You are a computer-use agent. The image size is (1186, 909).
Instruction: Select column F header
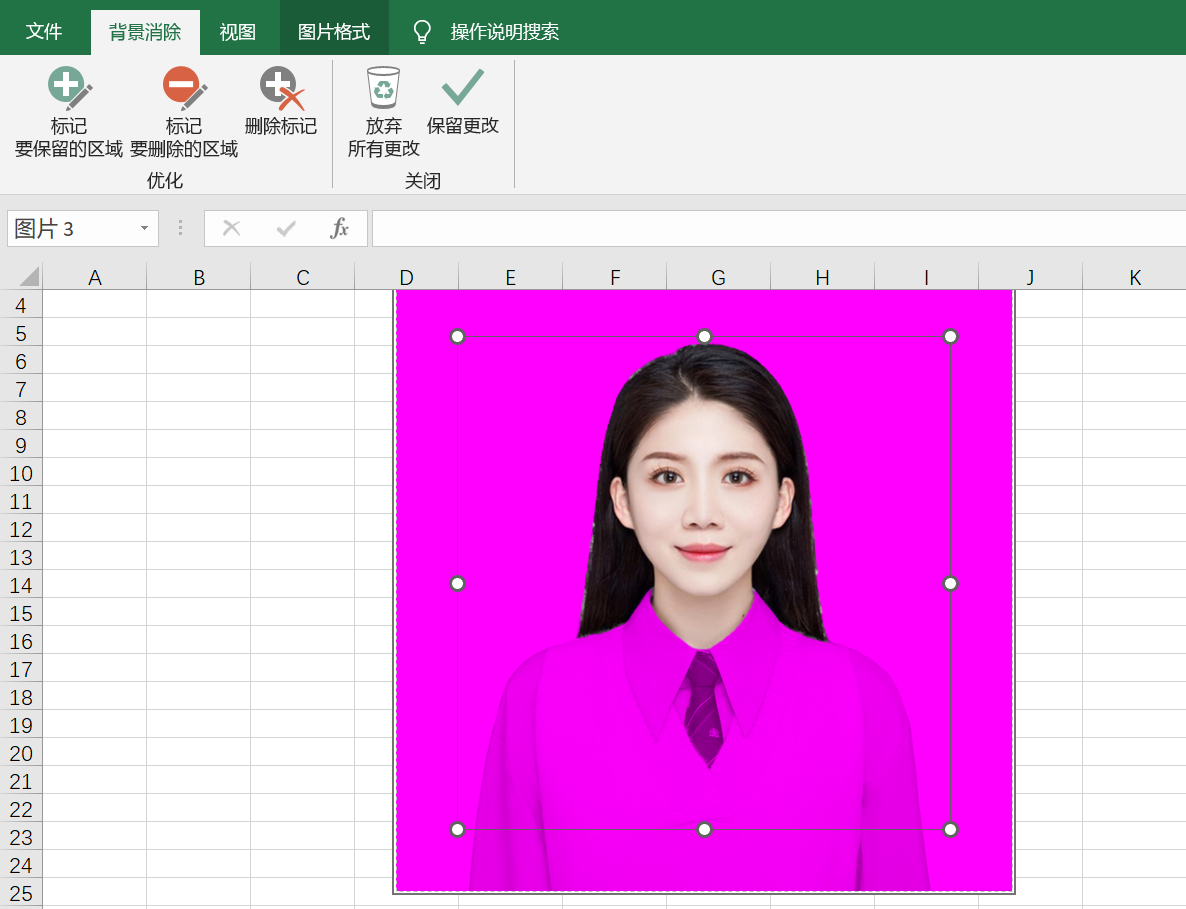tap(615, 277)
